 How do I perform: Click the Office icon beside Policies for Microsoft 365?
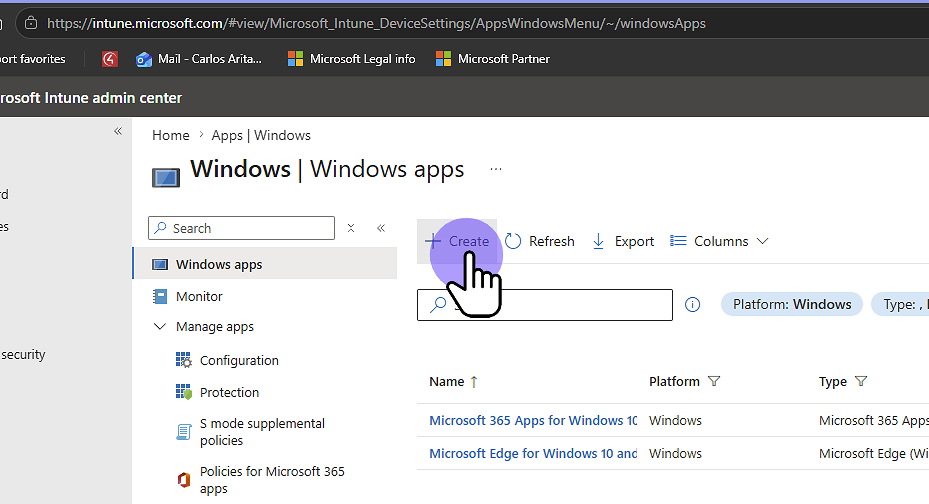tap(184, 480)
